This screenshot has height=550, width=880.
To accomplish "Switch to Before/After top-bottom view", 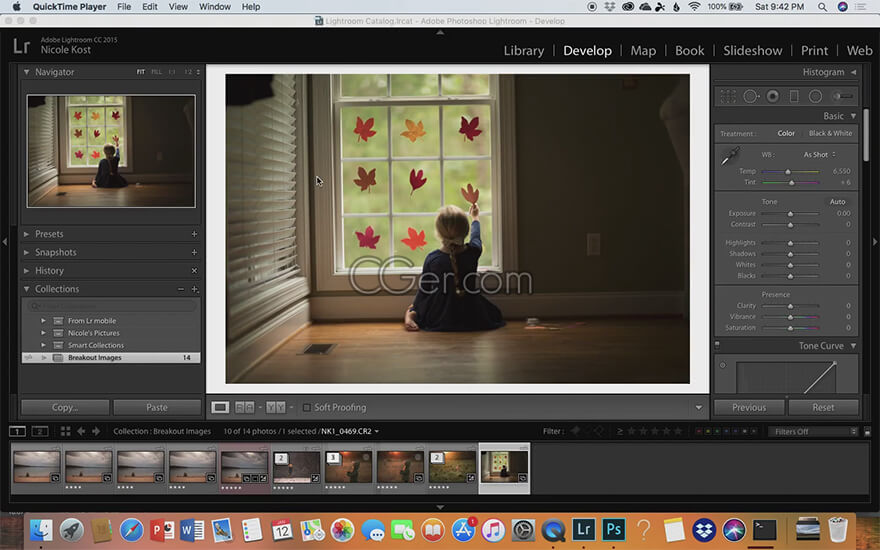I will [x=276, y=407].
